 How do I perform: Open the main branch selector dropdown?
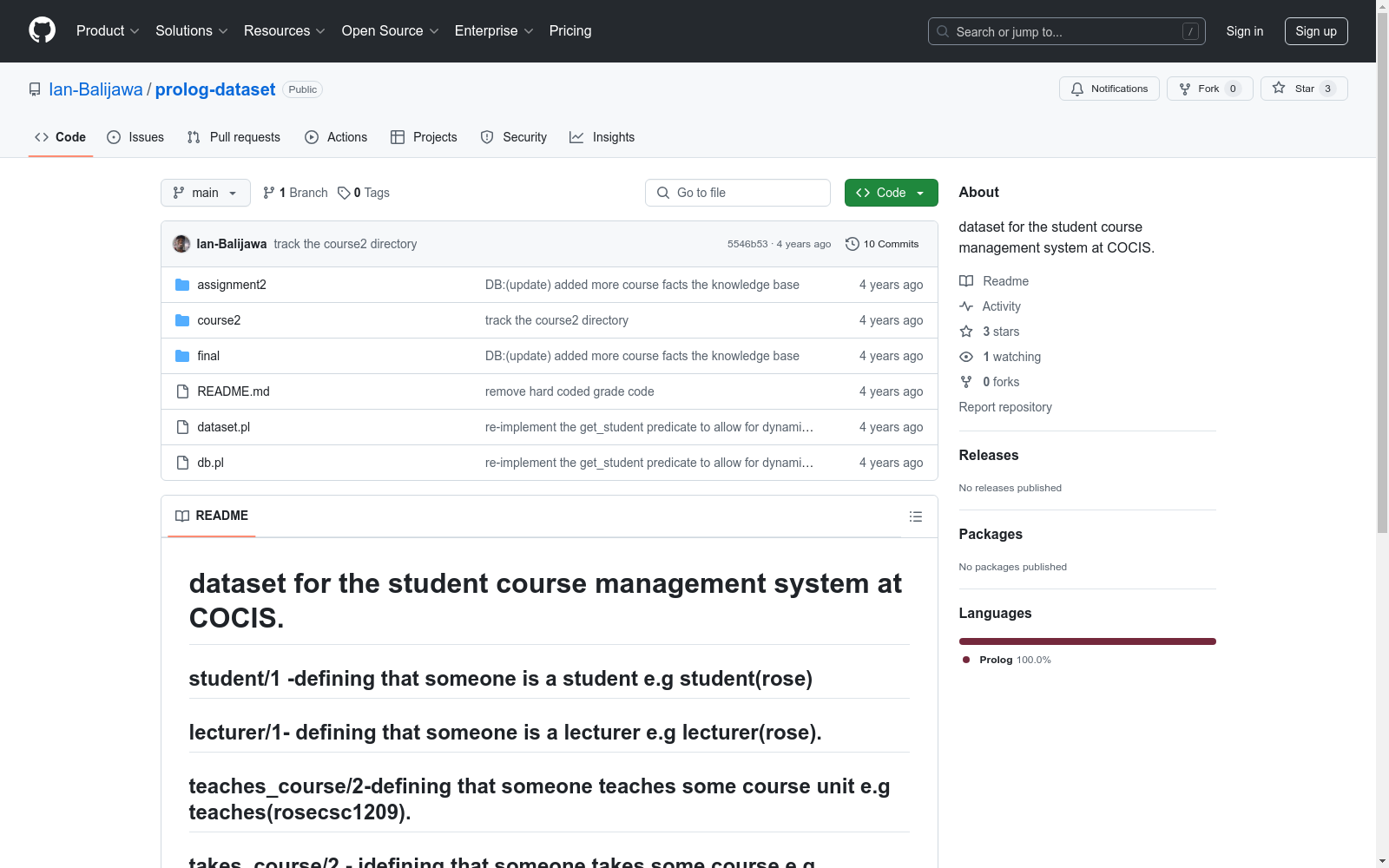[206, 193]
